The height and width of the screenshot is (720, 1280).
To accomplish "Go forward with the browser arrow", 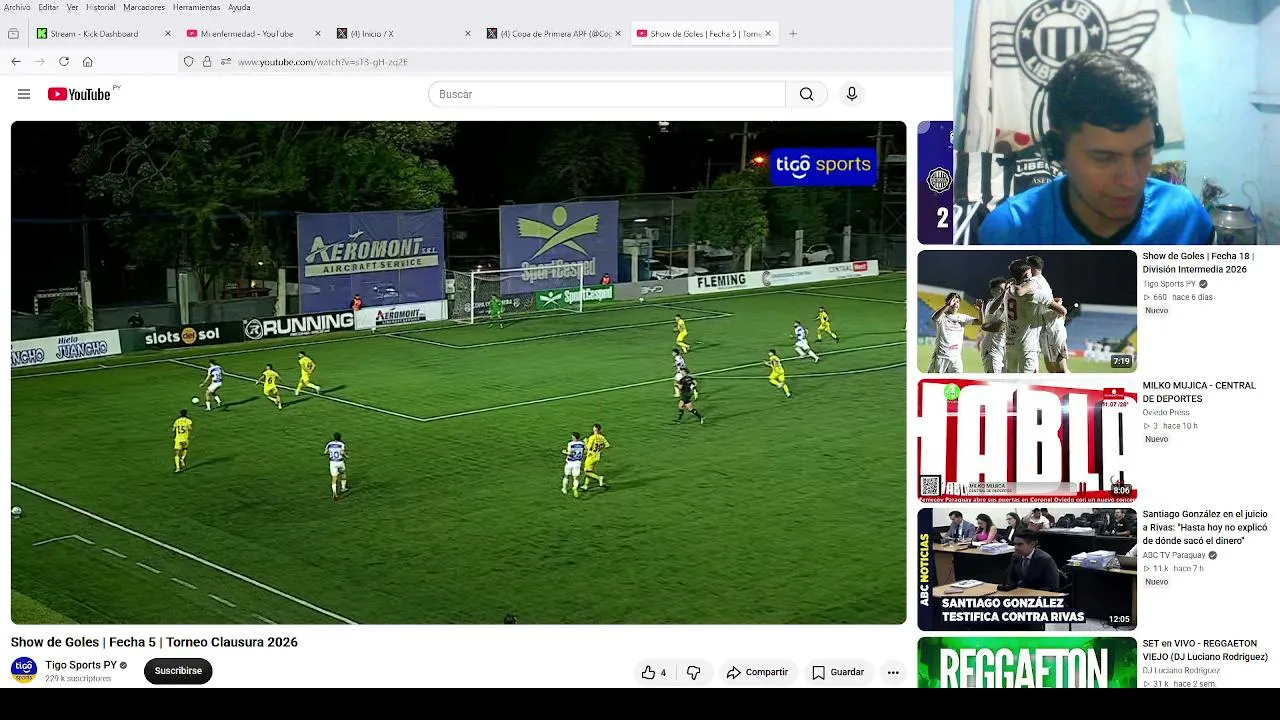I will click(x=40, y=62).
